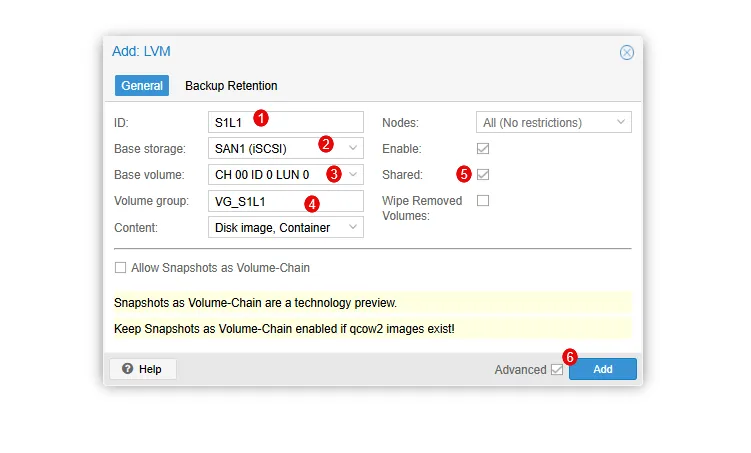
Task: Open Help documentation
Action: tap(142, 369)
